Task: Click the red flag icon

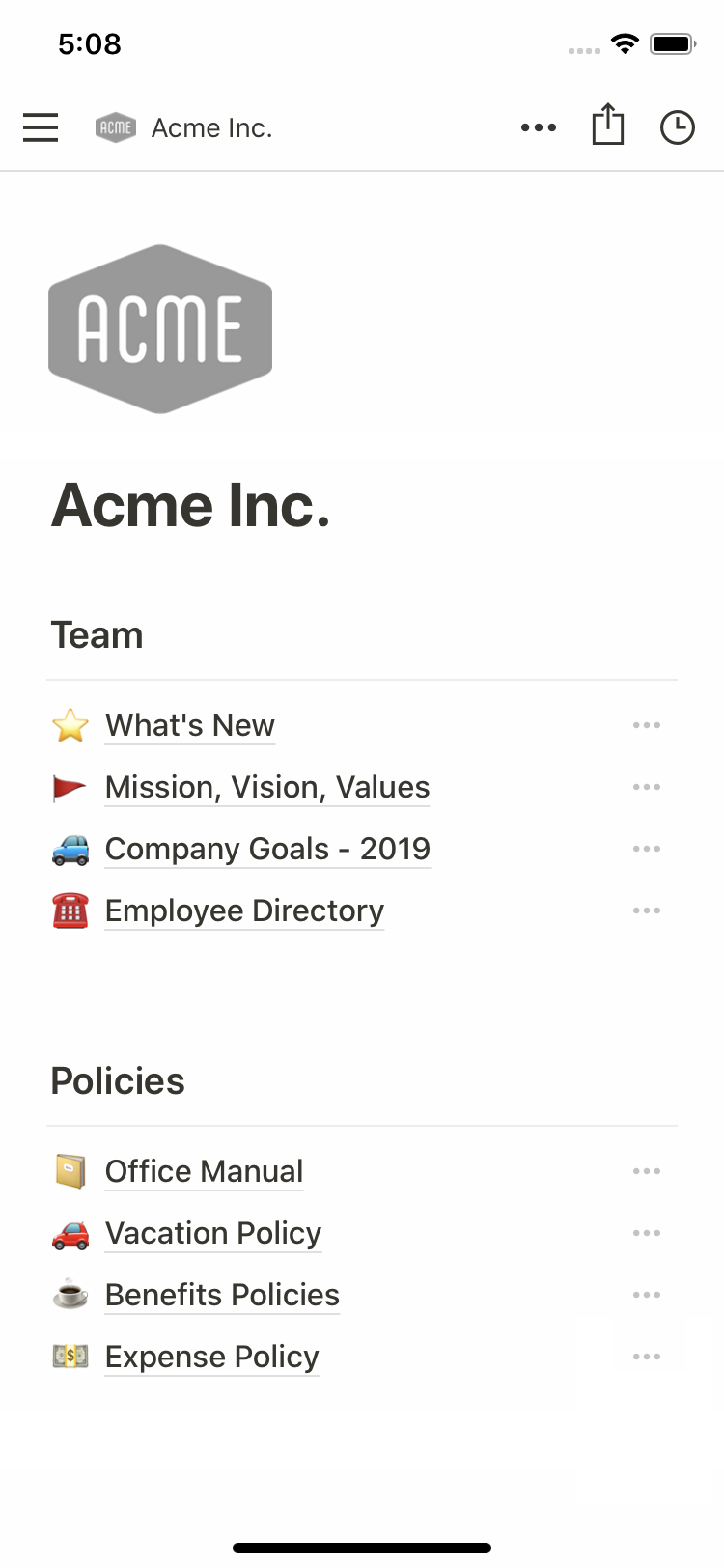Action: [70, 788]
